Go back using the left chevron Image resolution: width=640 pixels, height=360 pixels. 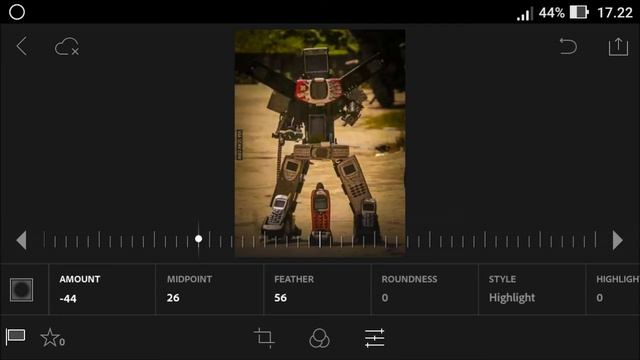[22, 46]
